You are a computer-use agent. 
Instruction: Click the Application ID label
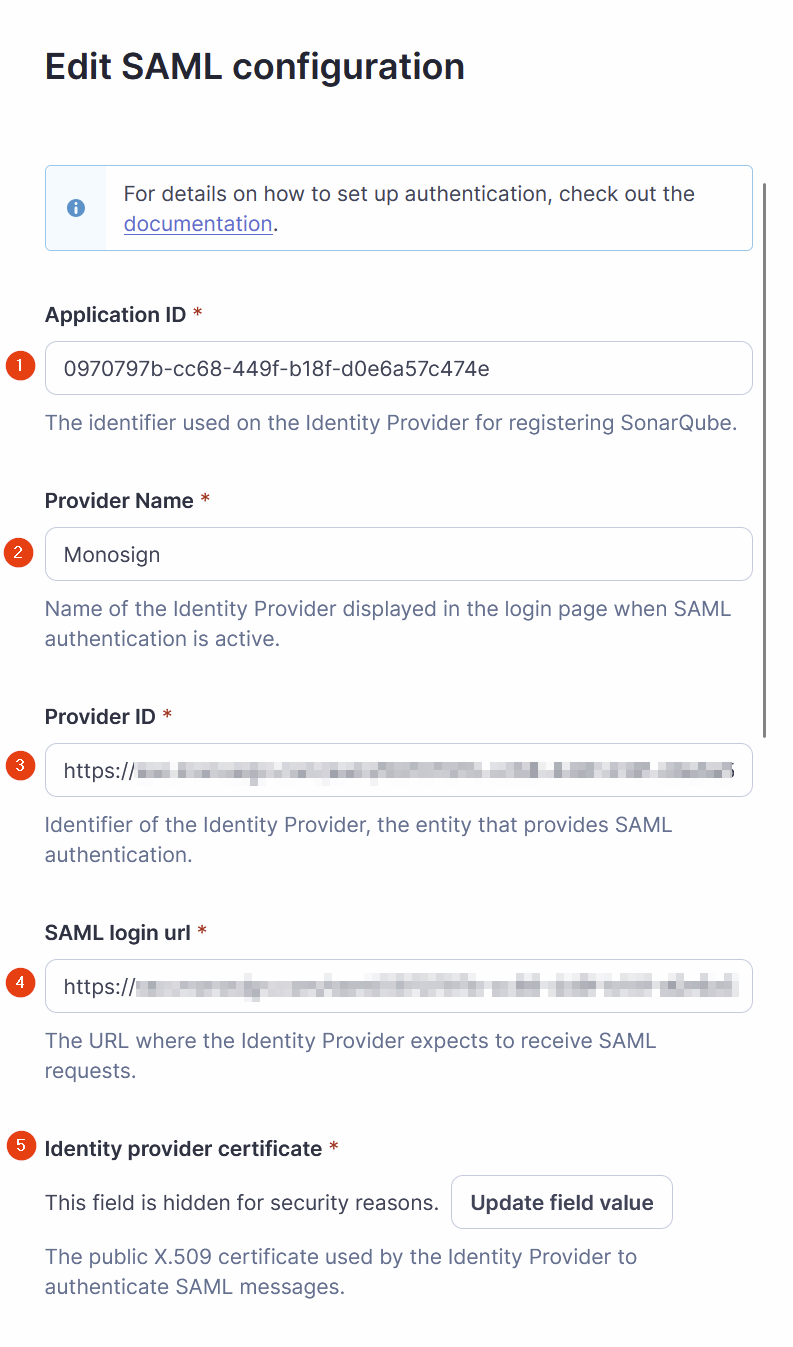(115, 315)
